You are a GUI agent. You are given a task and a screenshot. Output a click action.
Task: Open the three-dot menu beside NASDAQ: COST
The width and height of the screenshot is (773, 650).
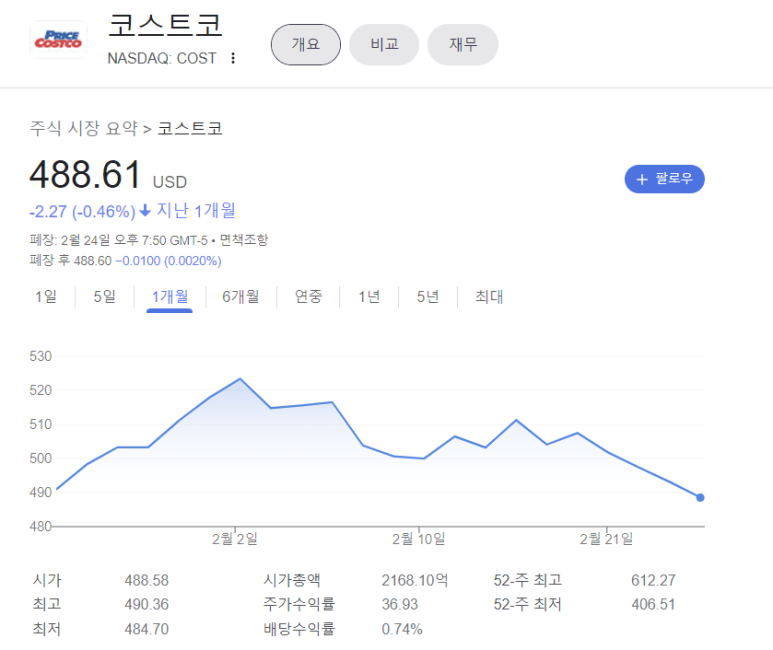point(233,58)
